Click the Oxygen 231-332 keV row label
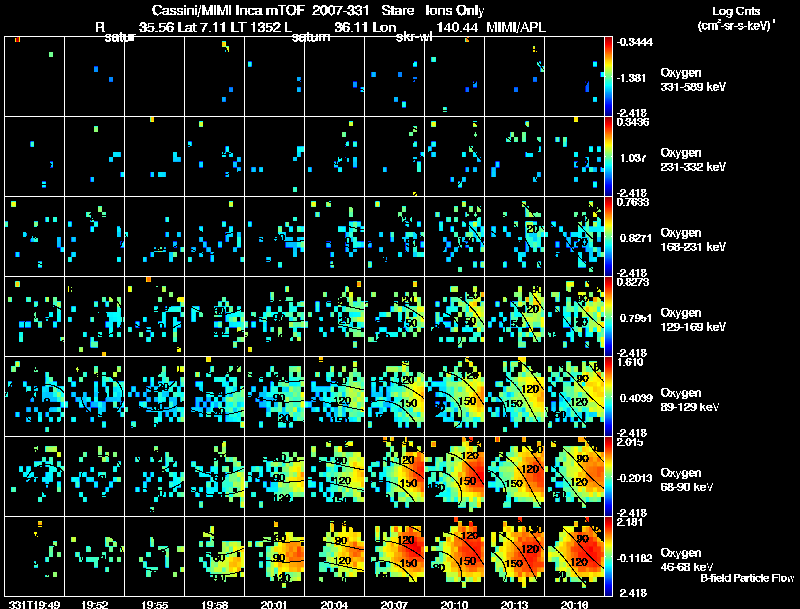The height and width of the screenshot is (609, 800). click(693, 160)
